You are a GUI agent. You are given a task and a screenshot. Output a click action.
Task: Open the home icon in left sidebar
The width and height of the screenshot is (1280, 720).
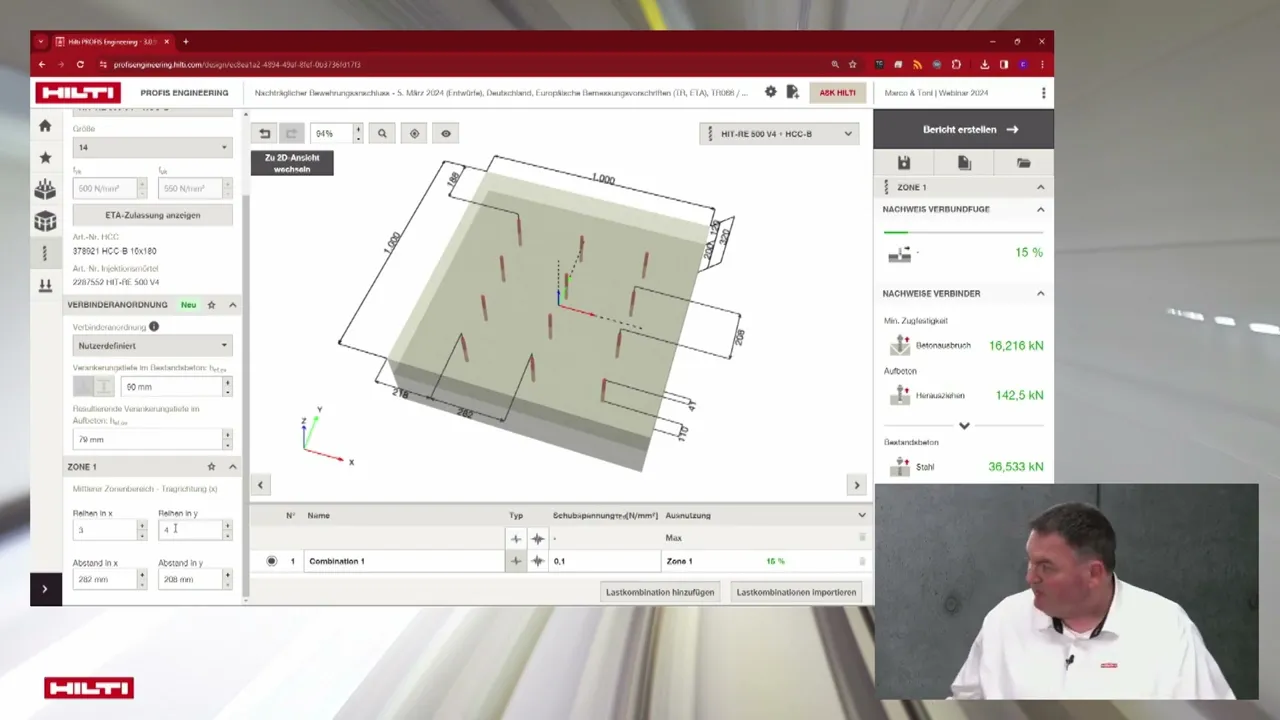(45, 126)
